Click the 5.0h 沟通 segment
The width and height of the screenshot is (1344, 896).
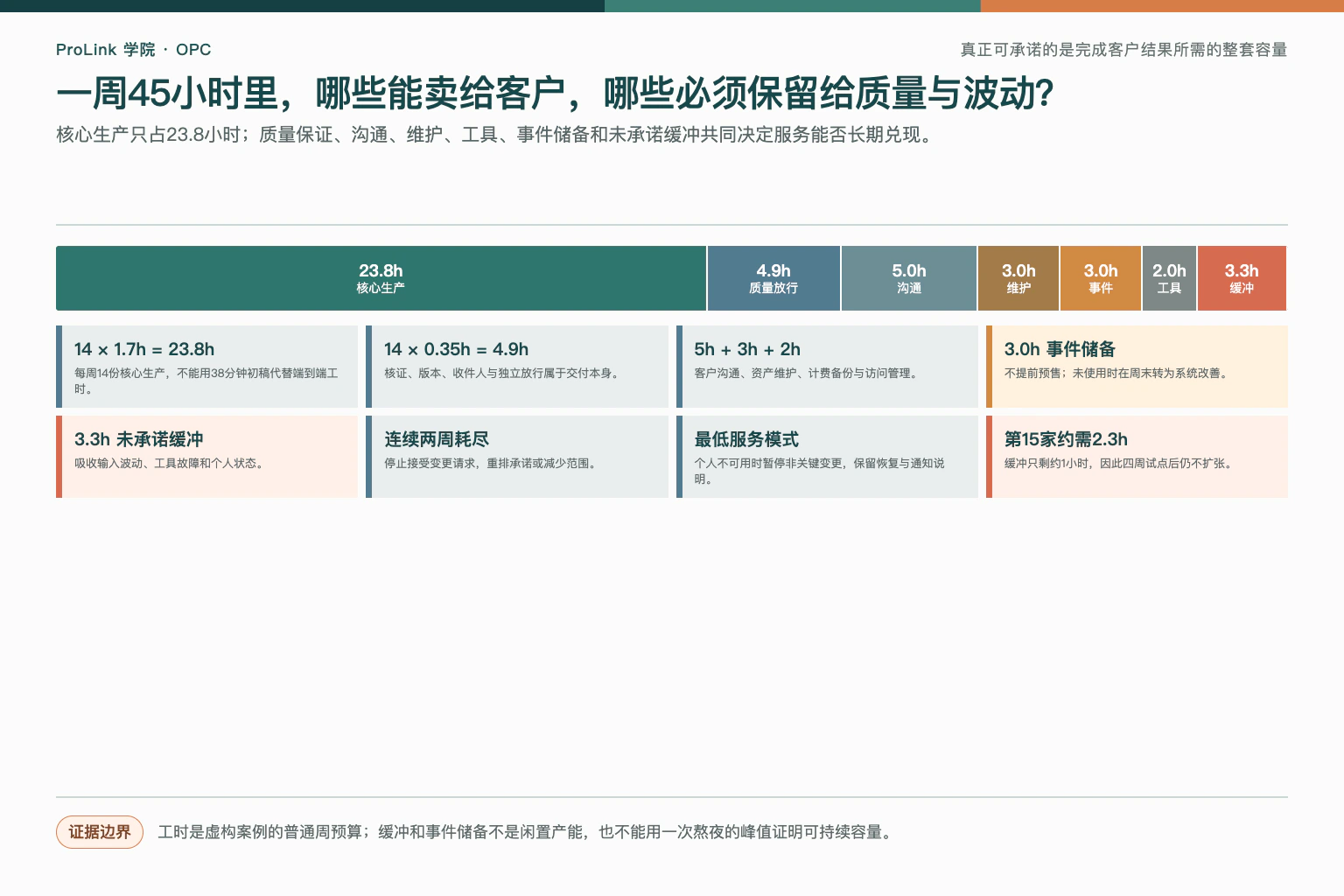coord(909,278)
